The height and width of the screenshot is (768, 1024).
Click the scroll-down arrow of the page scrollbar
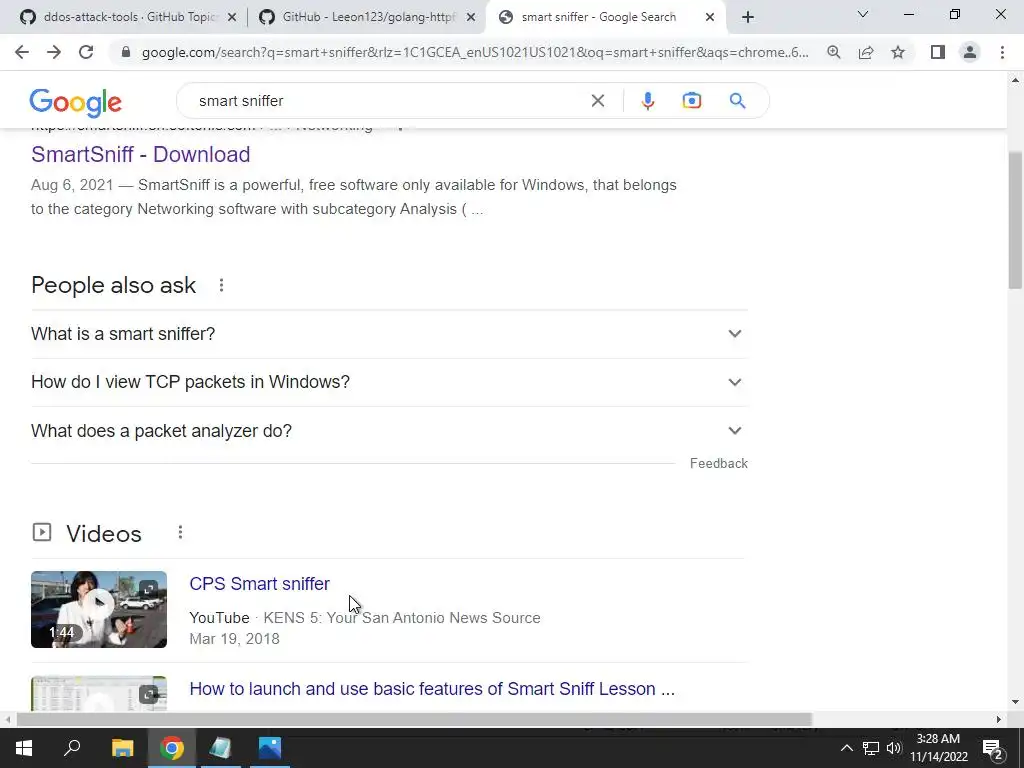coord(1015,703)
